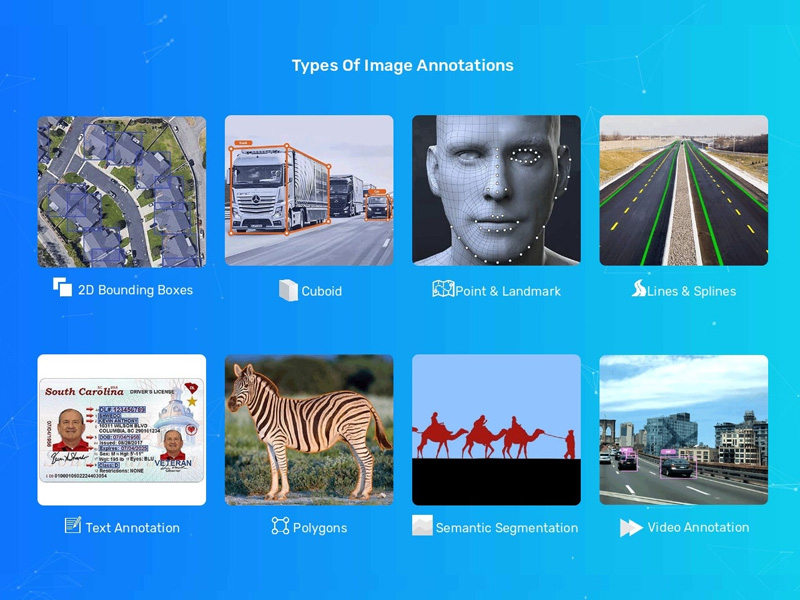Select the Point & Landmark map icon
This screenshot has width=800, height=600.
tap(443, 289)
